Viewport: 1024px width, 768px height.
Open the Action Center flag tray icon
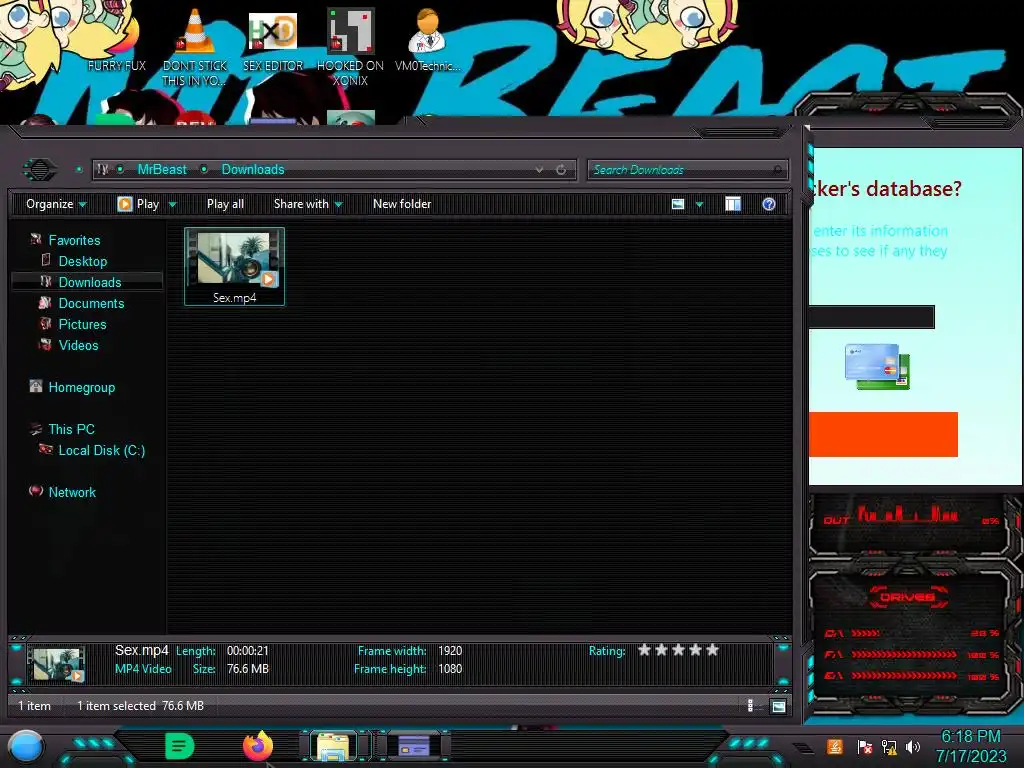click(865, 746)
